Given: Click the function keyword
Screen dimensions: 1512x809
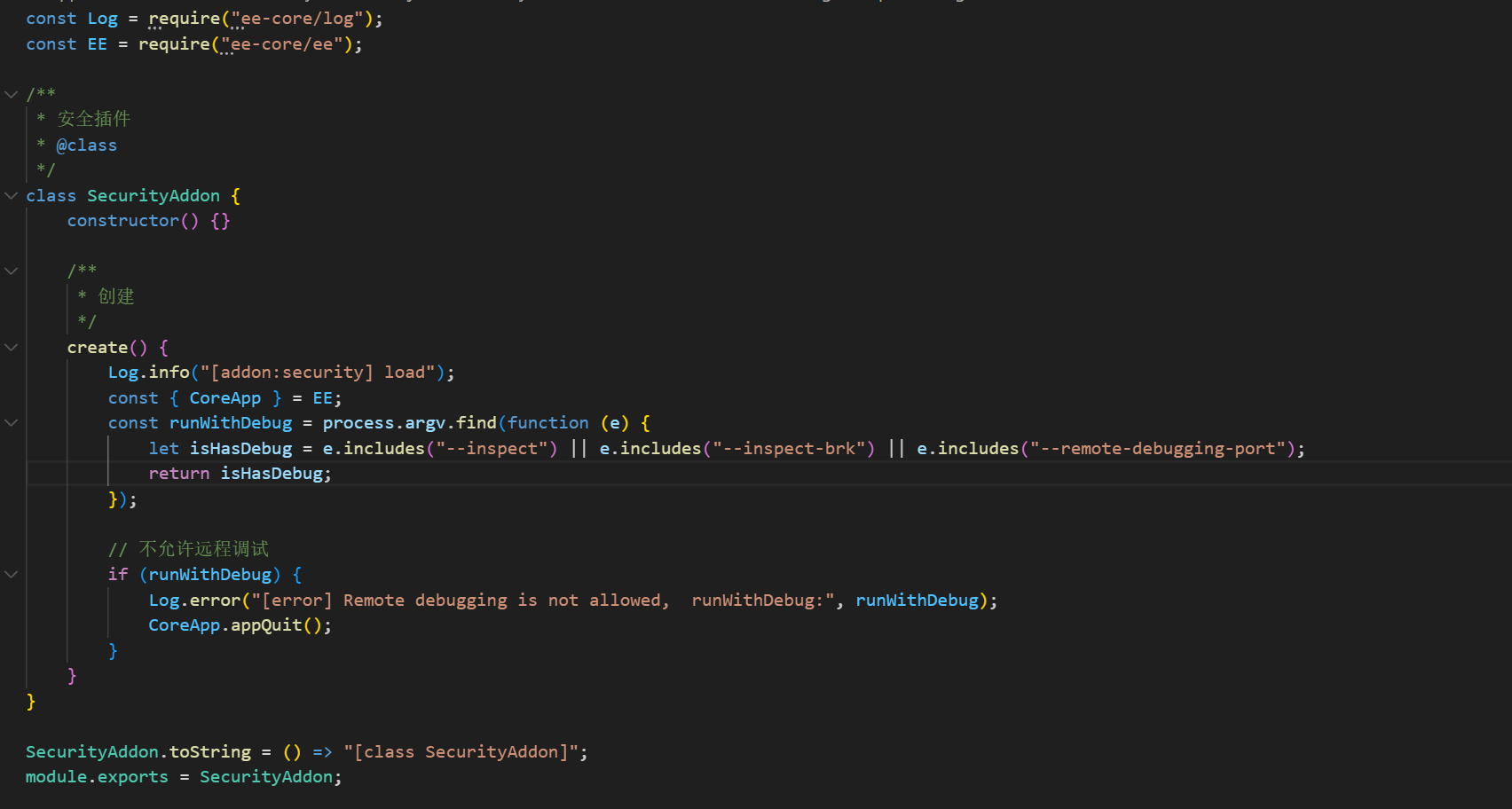Looking at the screenshot, I should pos(548,422).
